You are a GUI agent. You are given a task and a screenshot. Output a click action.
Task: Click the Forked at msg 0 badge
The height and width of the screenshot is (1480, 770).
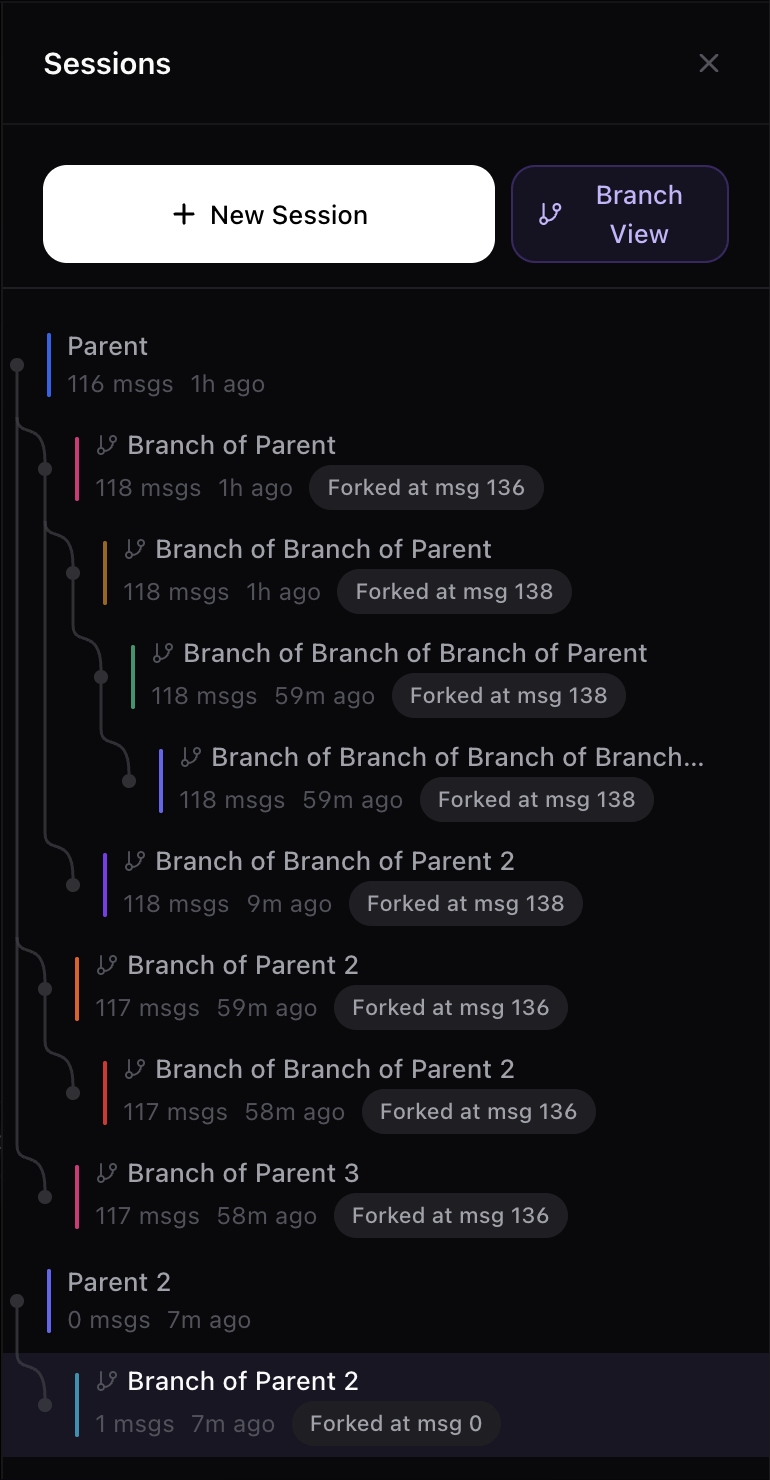tap(396, 1424)
